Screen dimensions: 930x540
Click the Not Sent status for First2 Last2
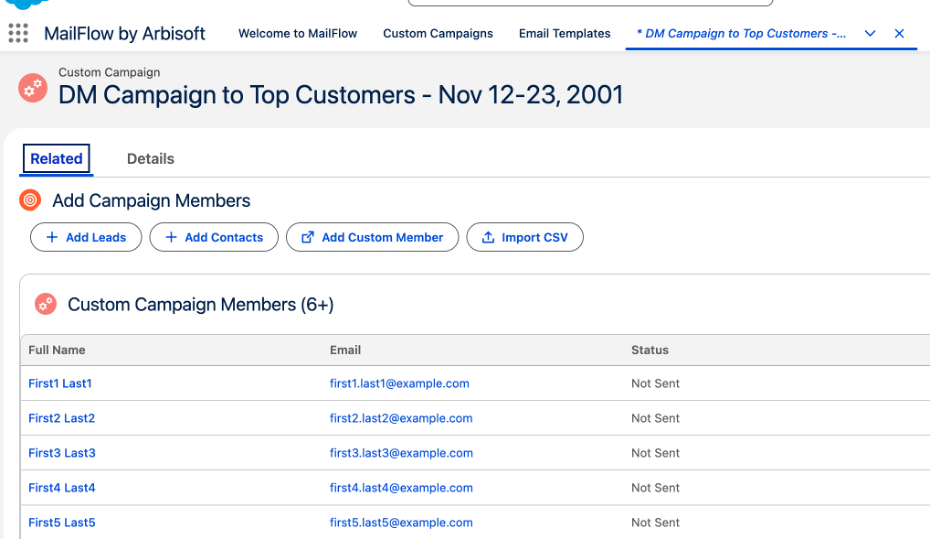coord(655,418)
